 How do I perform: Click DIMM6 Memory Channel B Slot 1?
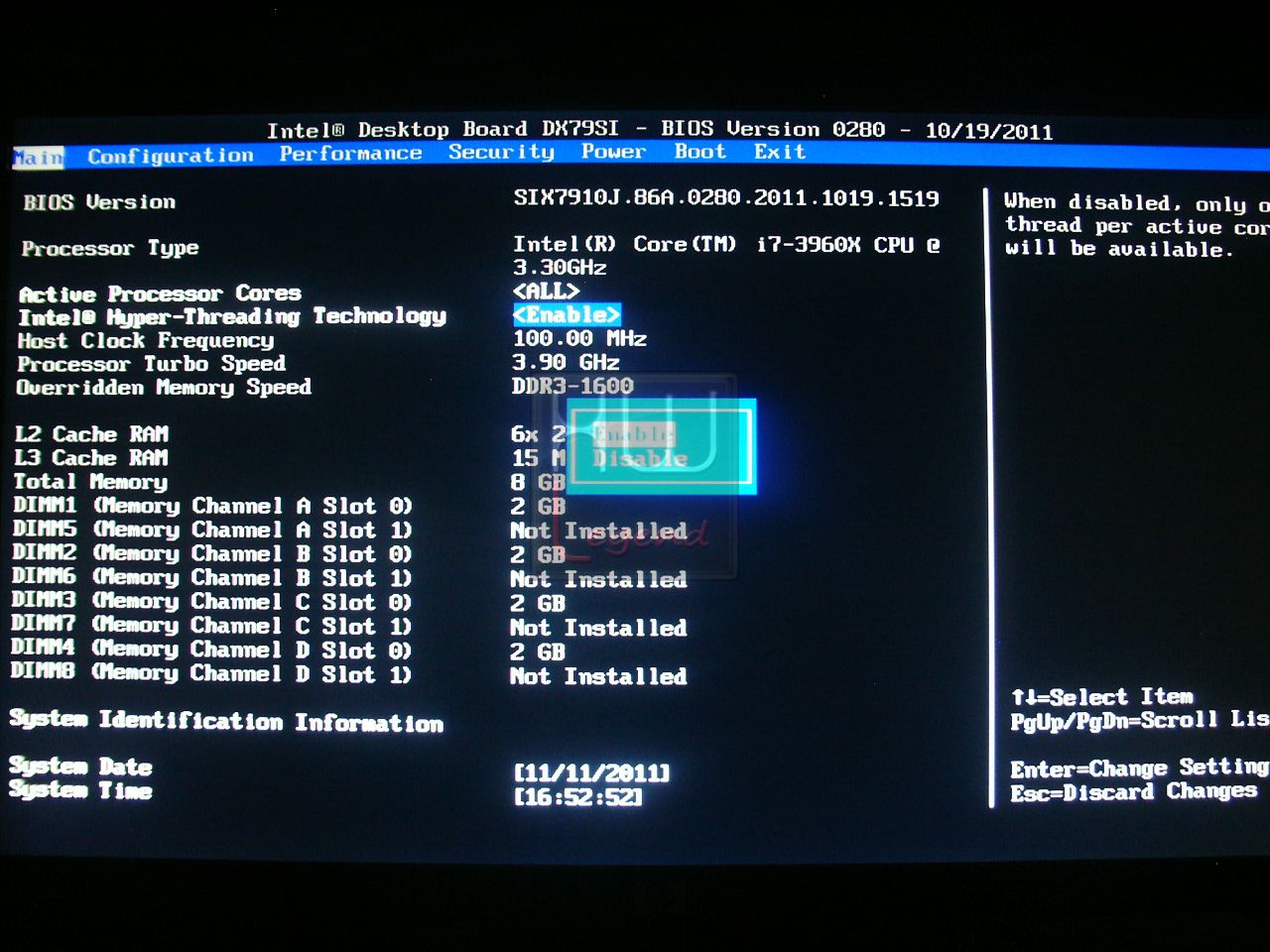pyautogui.click(x=211, y=577)
